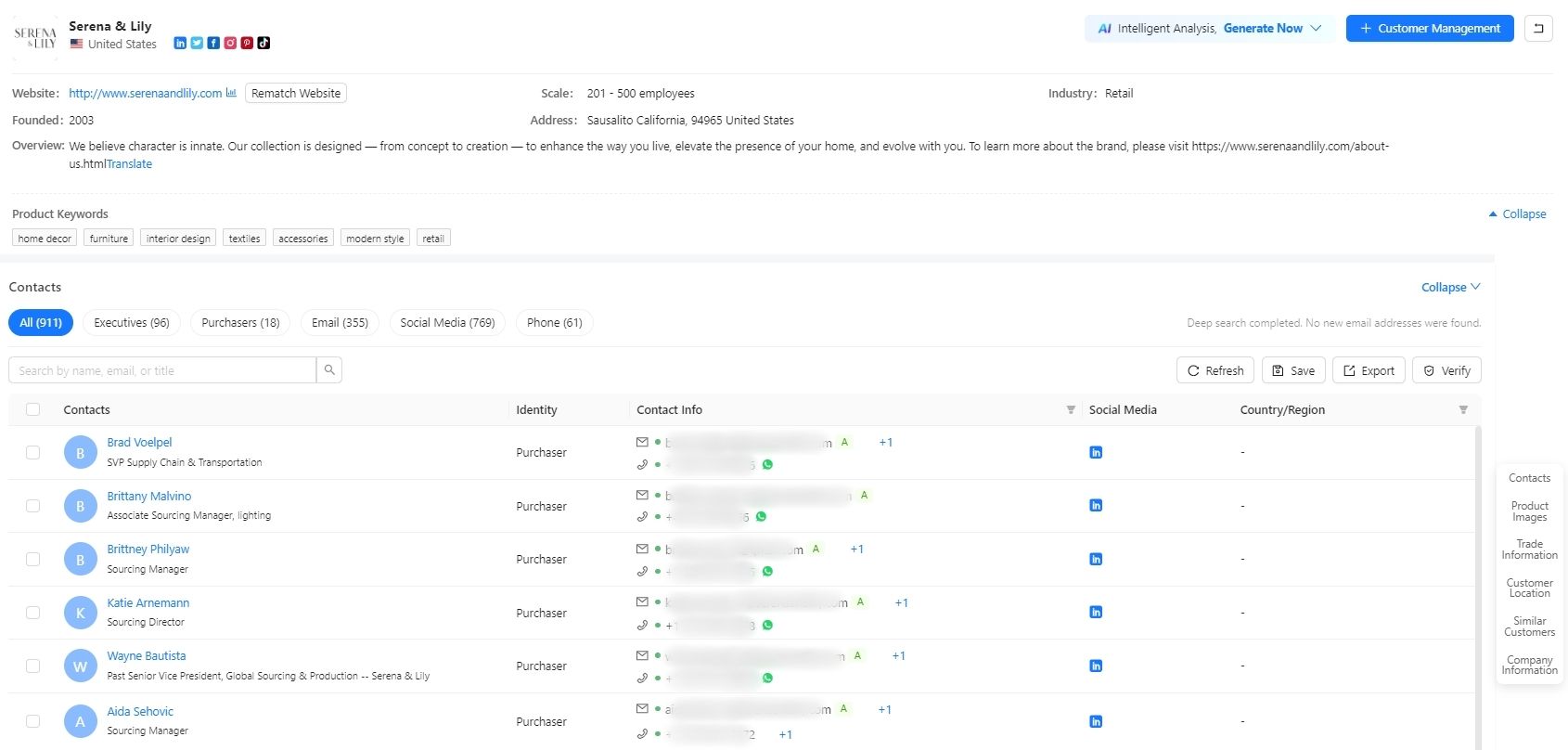Click Generate Now for Intelligent Analysis
Image resolution: width=1568 pixels, height=750 pixels.
pos(1263,29)
